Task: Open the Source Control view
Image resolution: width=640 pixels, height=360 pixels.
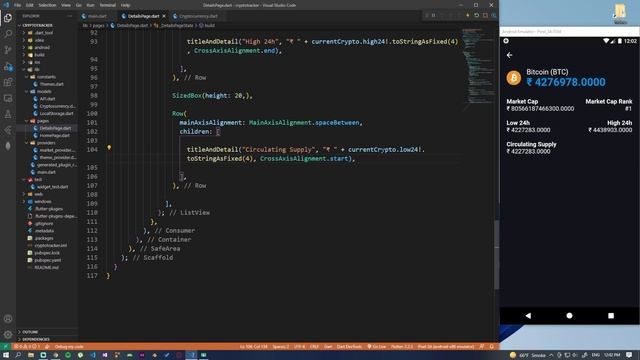Action: point(8,50)
